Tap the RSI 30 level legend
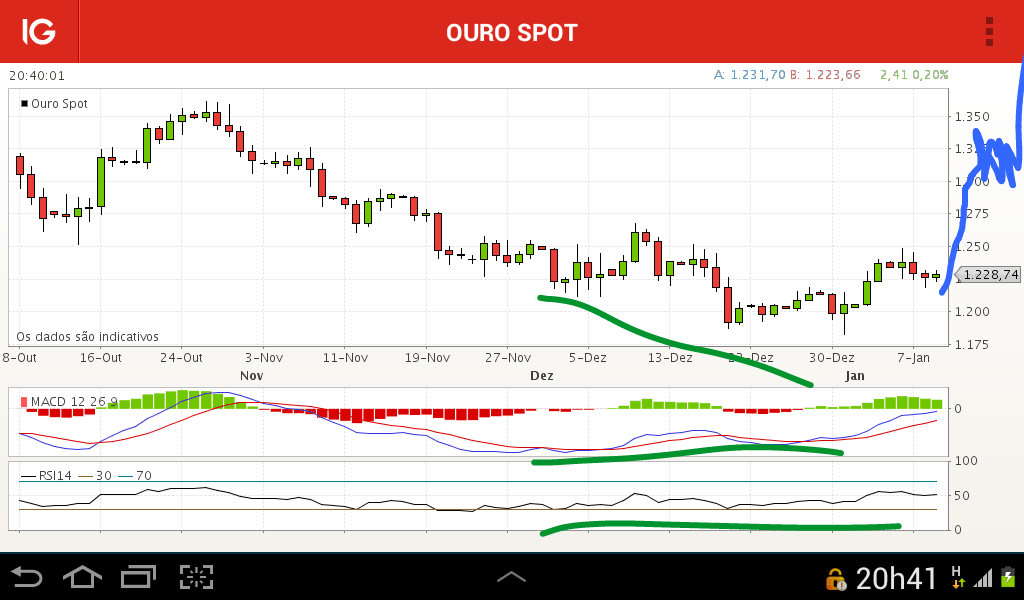Image resolution: width=1024 pixels, height=600 pixels. tap(95, 475)
